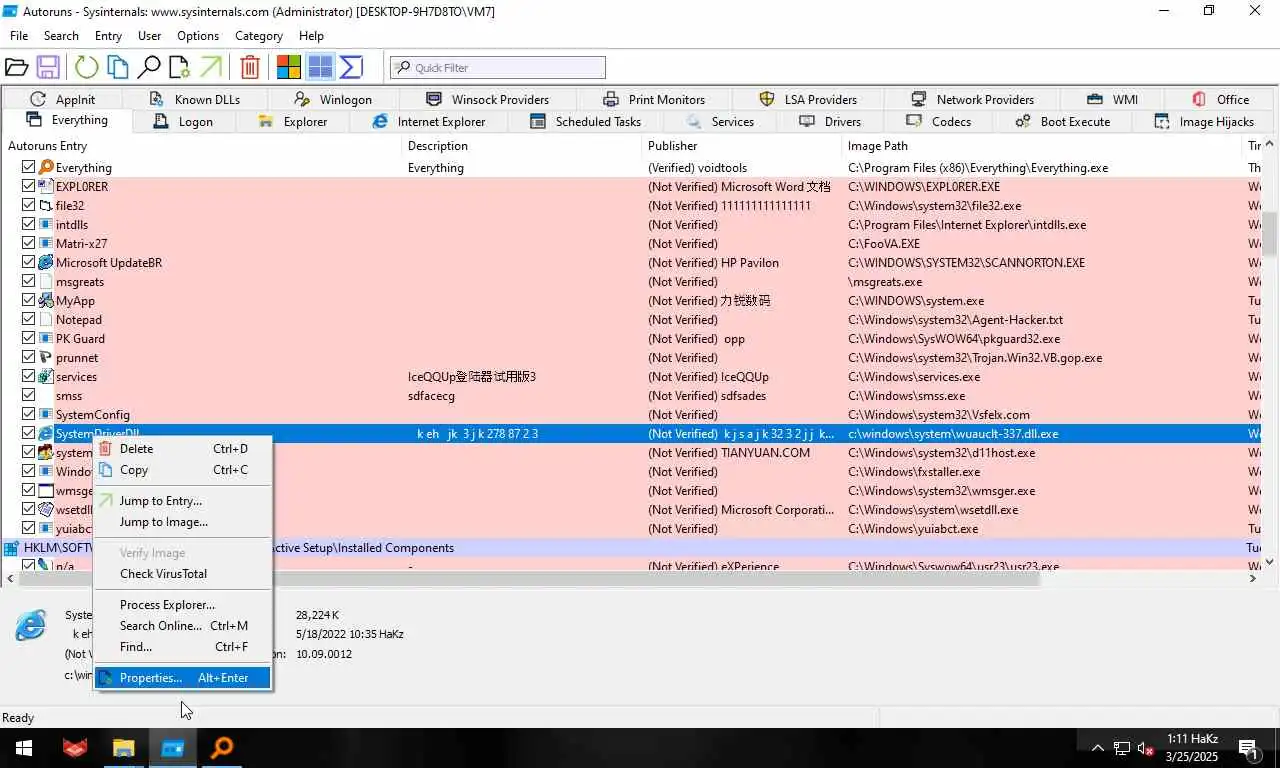This screenshot has width=1280, height=768.
Task: Open the User menu
Action: click(149, 35)
